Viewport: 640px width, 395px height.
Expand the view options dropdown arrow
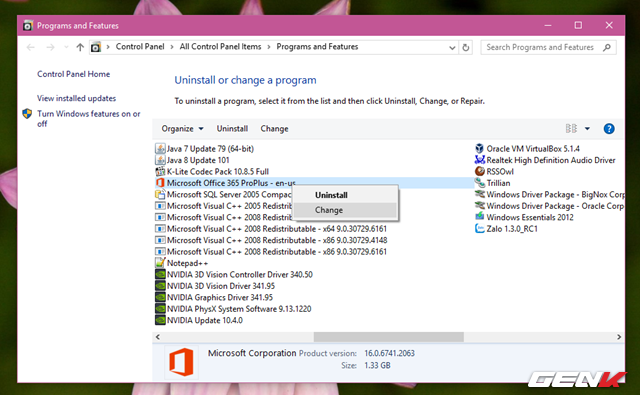tap(587, 129)
